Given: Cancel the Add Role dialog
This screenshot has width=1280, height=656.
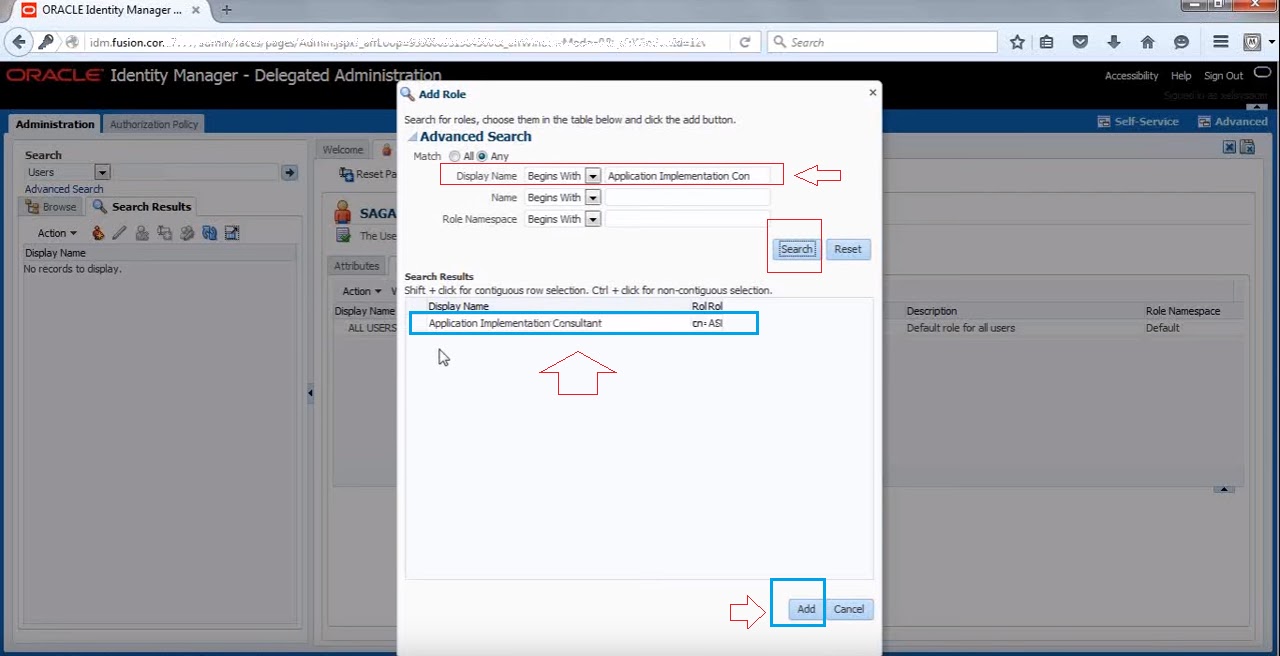Looking at the screenshot, I should 849,609.
